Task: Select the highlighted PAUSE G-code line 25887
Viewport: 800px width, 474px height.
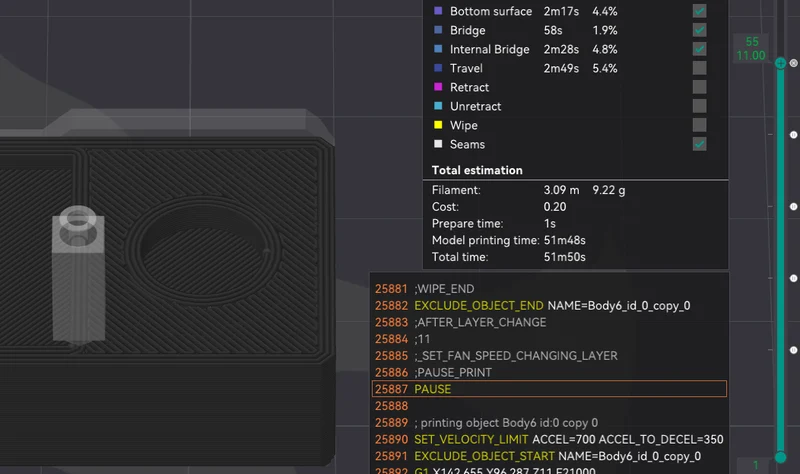Action: coord(549,389)
